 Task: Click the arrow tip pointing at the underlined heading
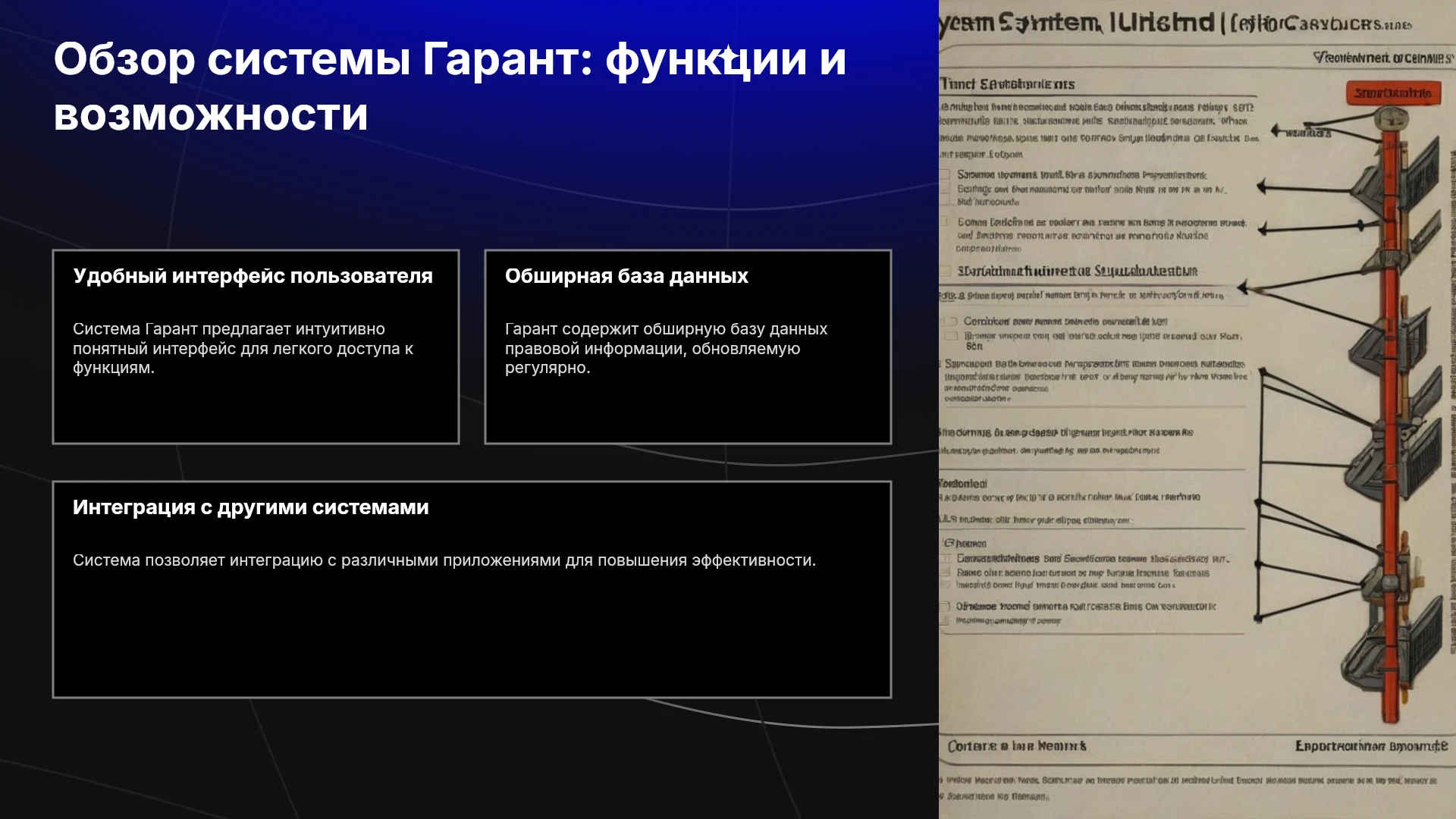click(1244, 287)
